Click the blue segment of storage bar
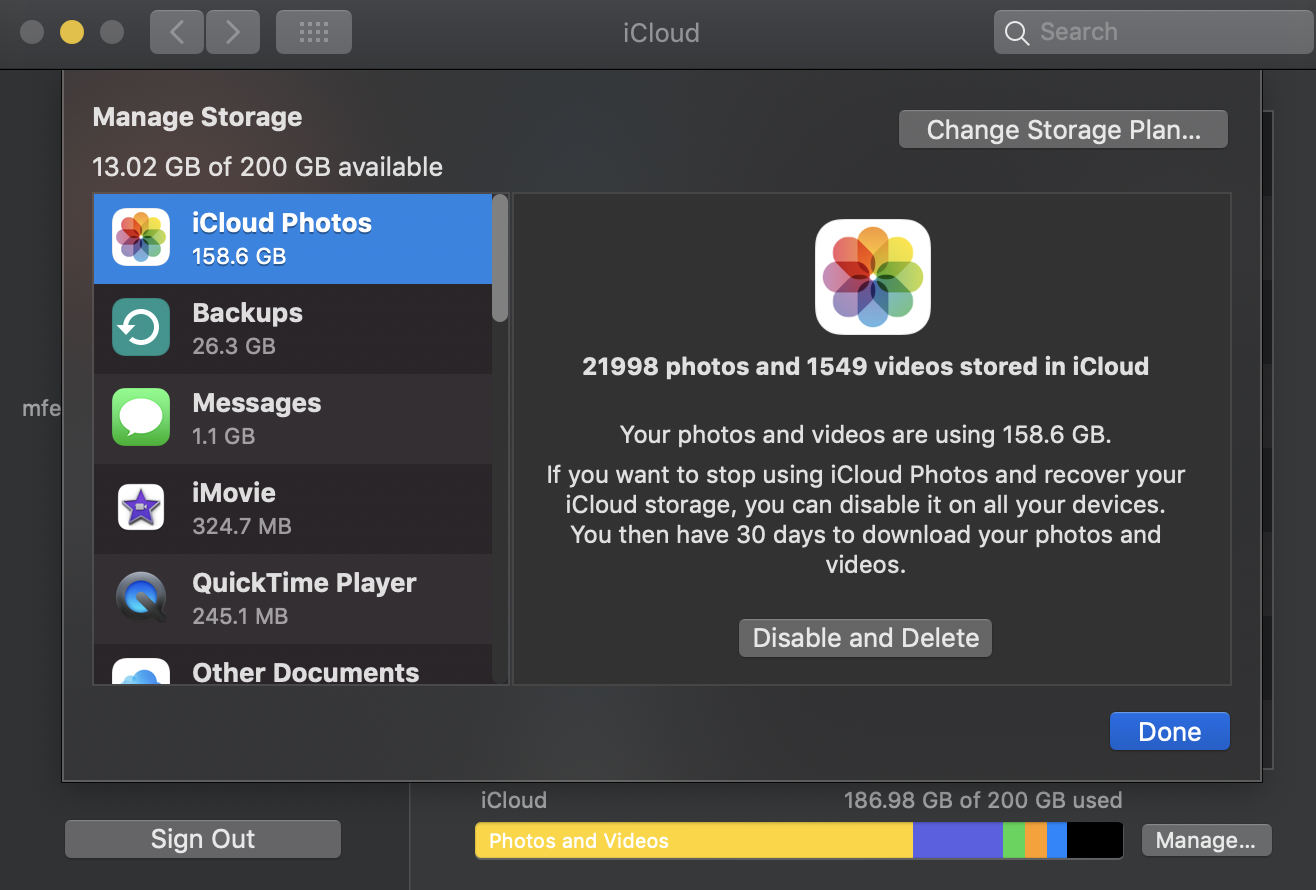The image size is (1316, 890). [1057, 840]
